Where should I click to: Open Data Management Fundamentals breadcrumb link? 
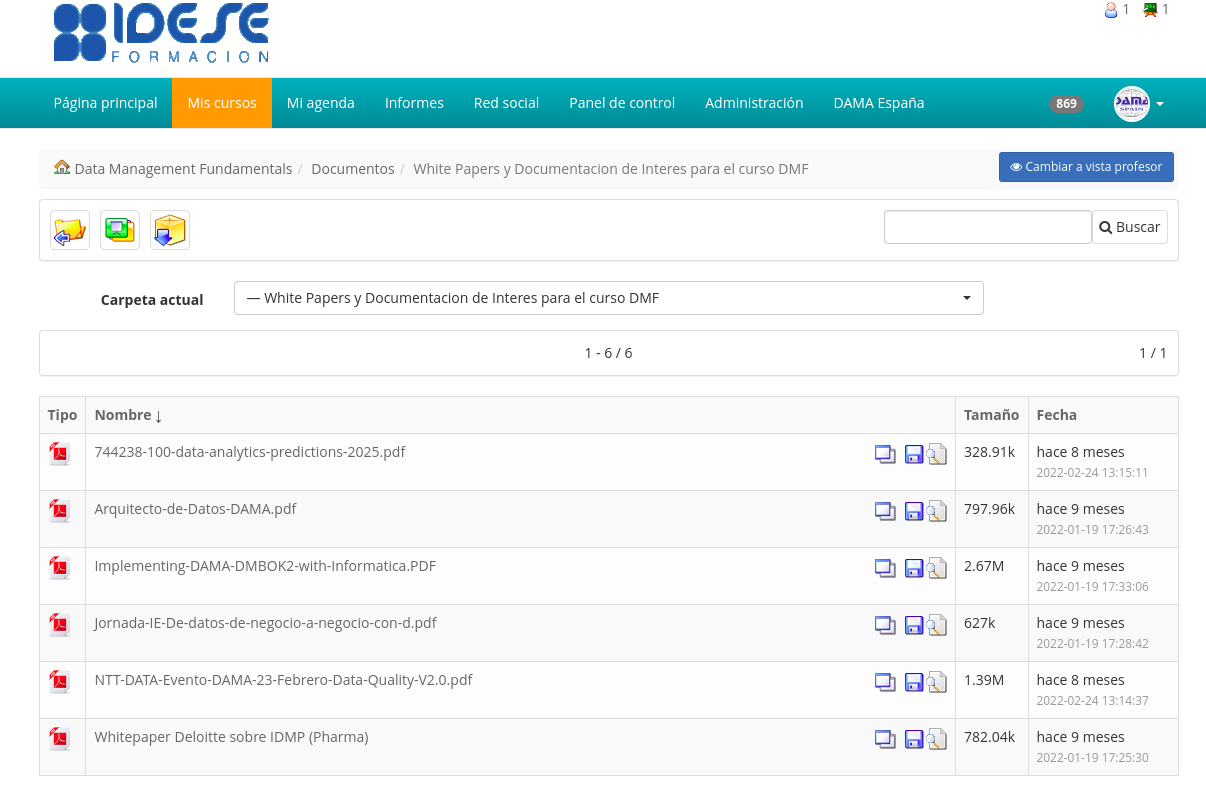click(x=183, y=169)
